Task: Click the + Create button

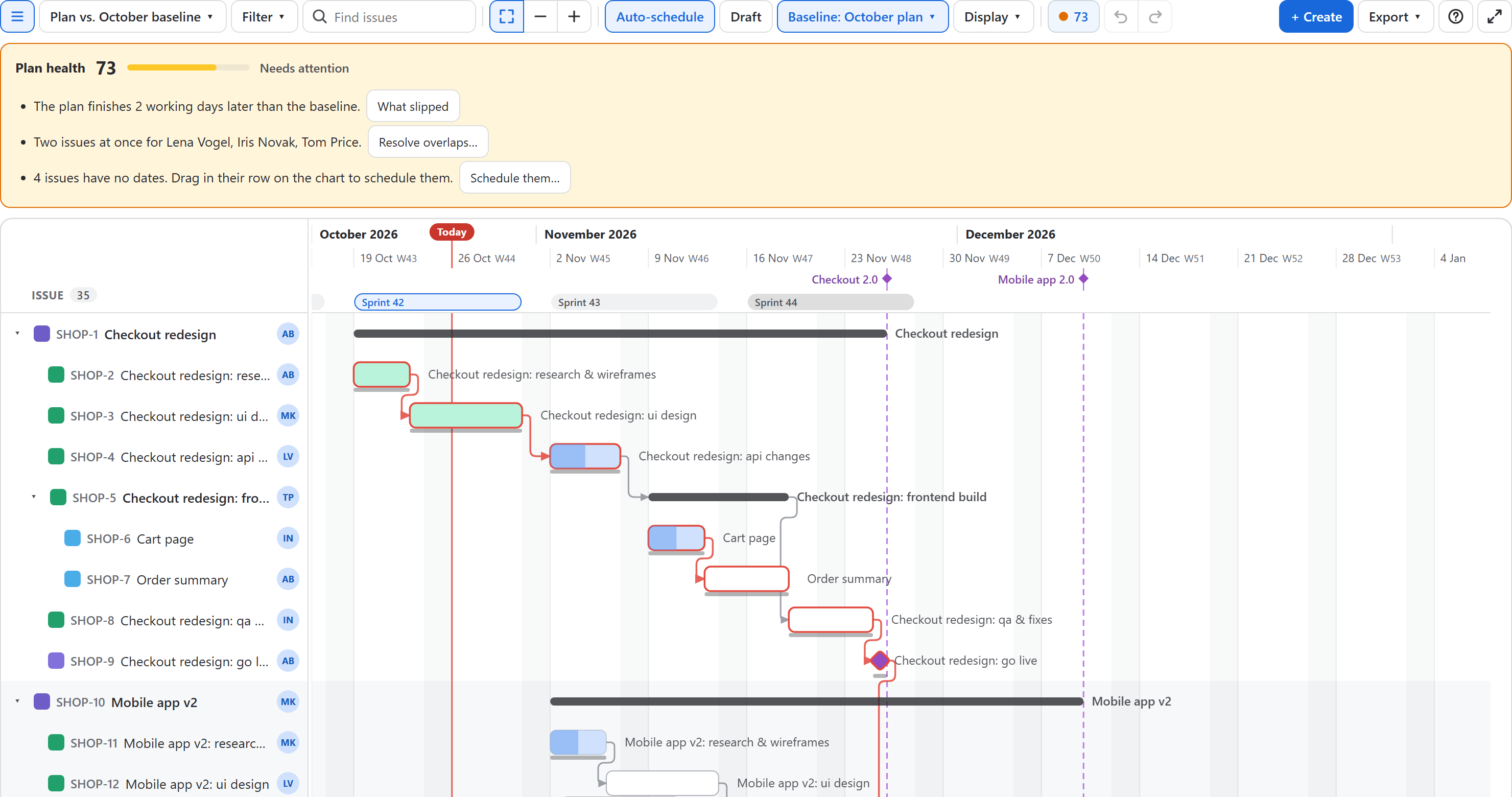Action: 1316,16
